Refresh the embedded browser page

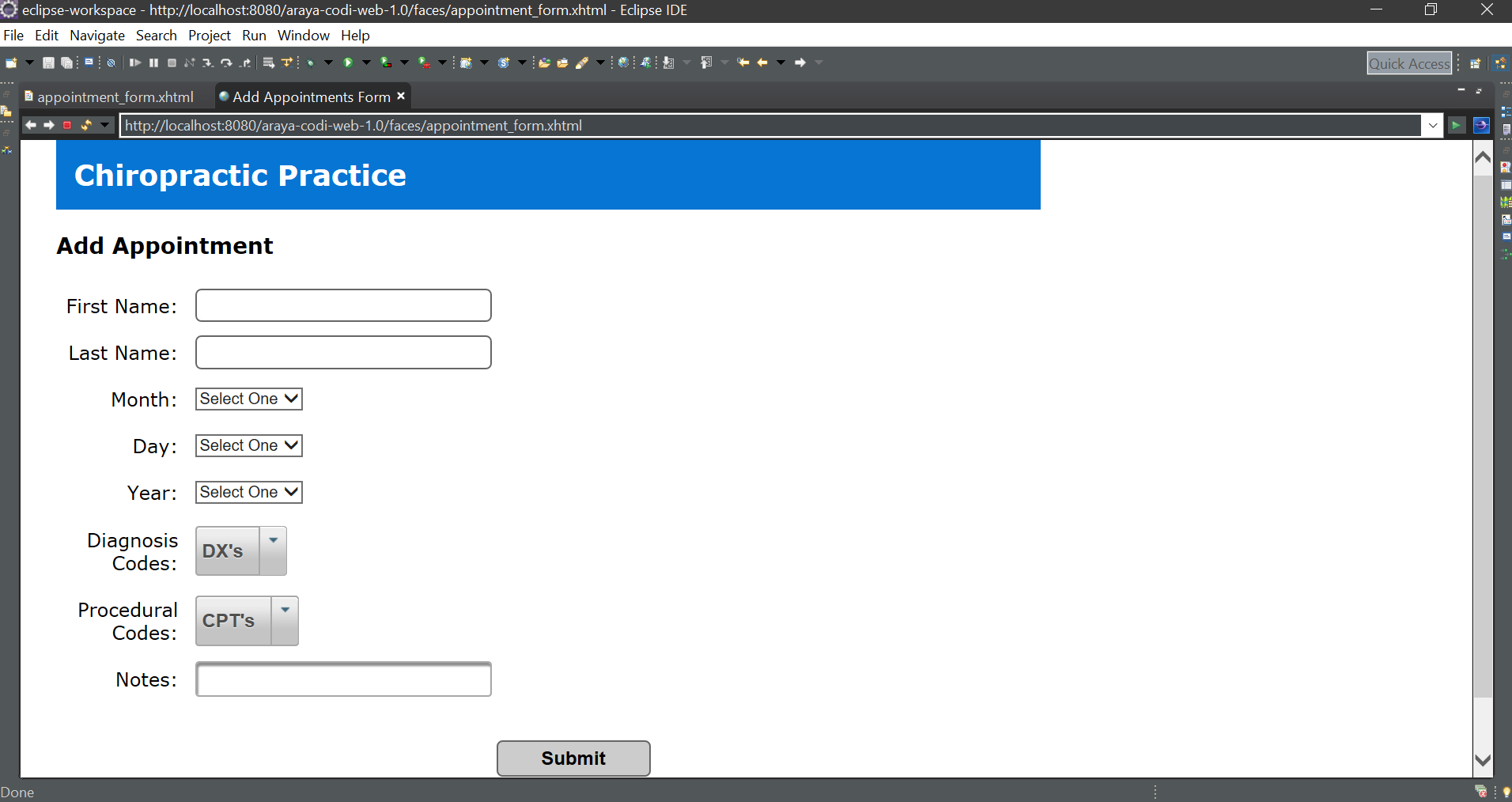(x=87, y=125)
